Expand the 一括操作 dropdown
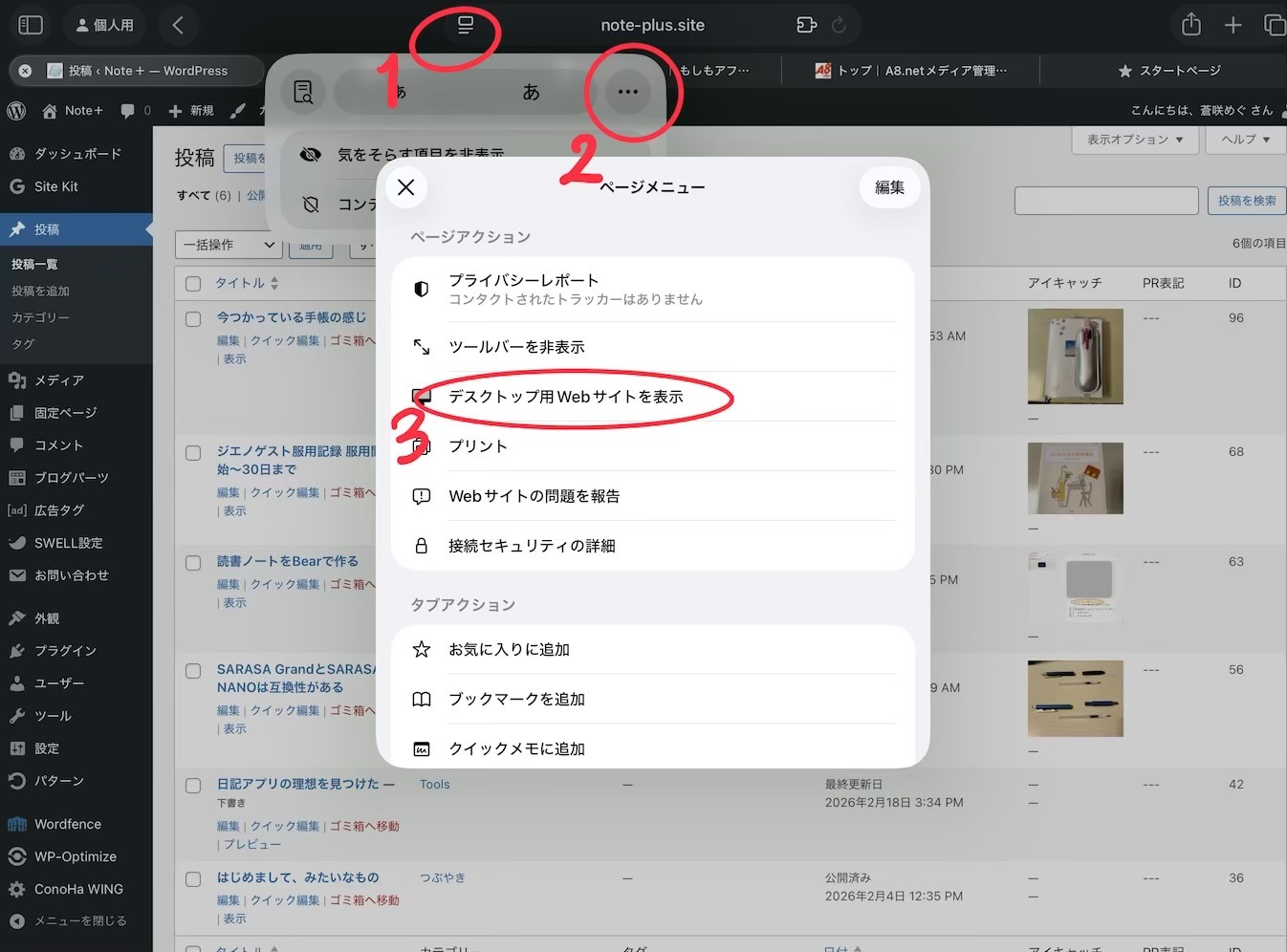 (x=229, y=246)
